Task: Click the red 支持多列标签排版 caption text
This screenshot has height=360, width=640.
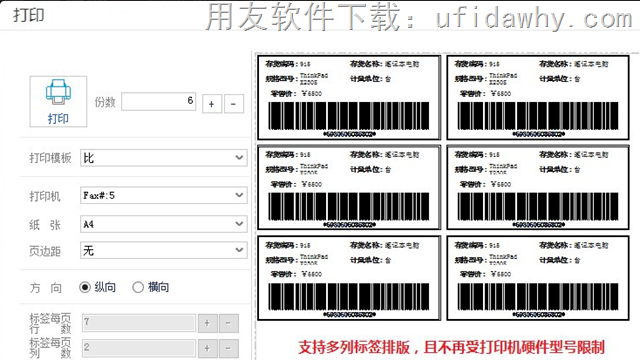Action: point(451,347)
